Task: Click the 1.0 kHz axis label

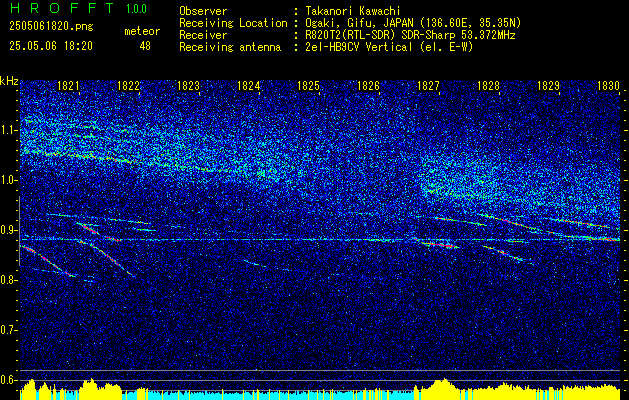Action: [9, 180]
